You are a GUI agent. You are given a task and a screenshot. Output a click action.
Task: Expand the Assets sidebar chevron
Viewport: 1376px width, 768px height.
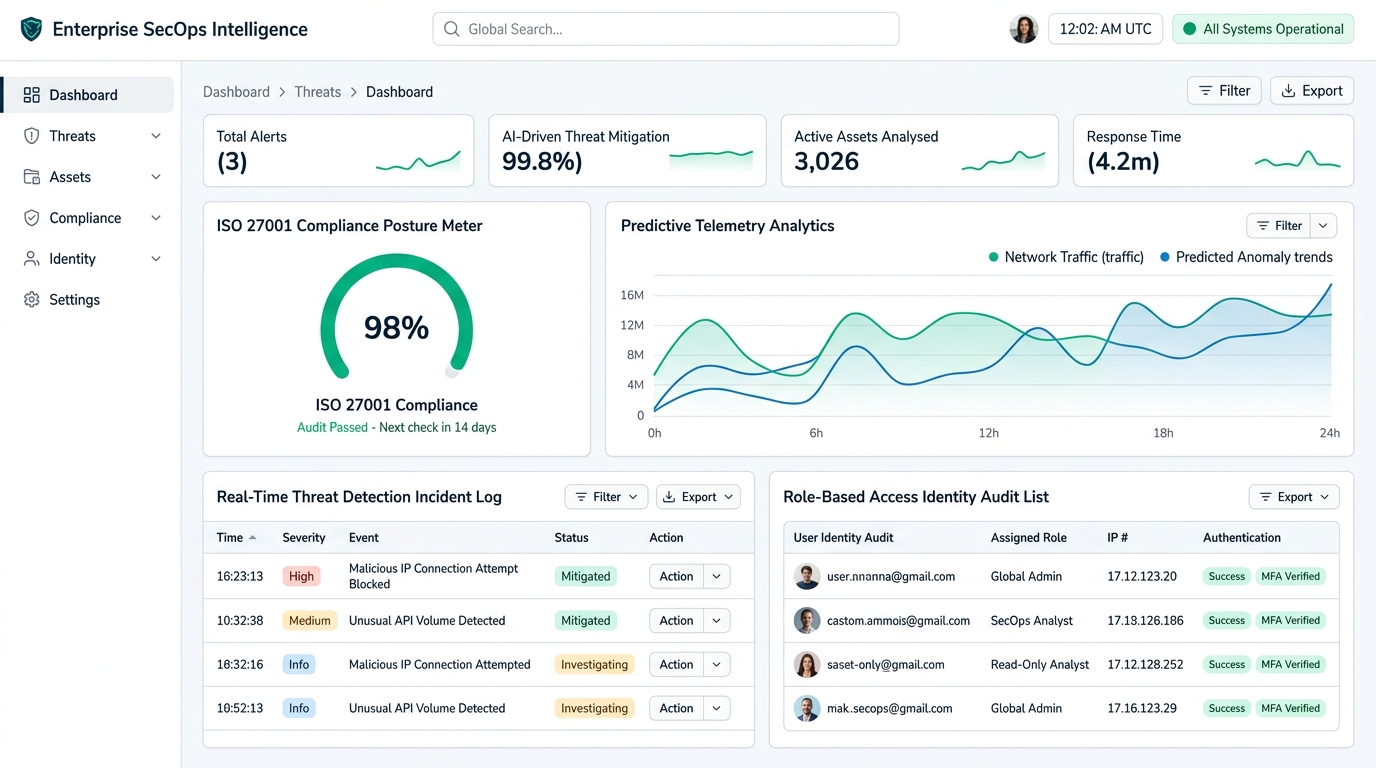156,177
